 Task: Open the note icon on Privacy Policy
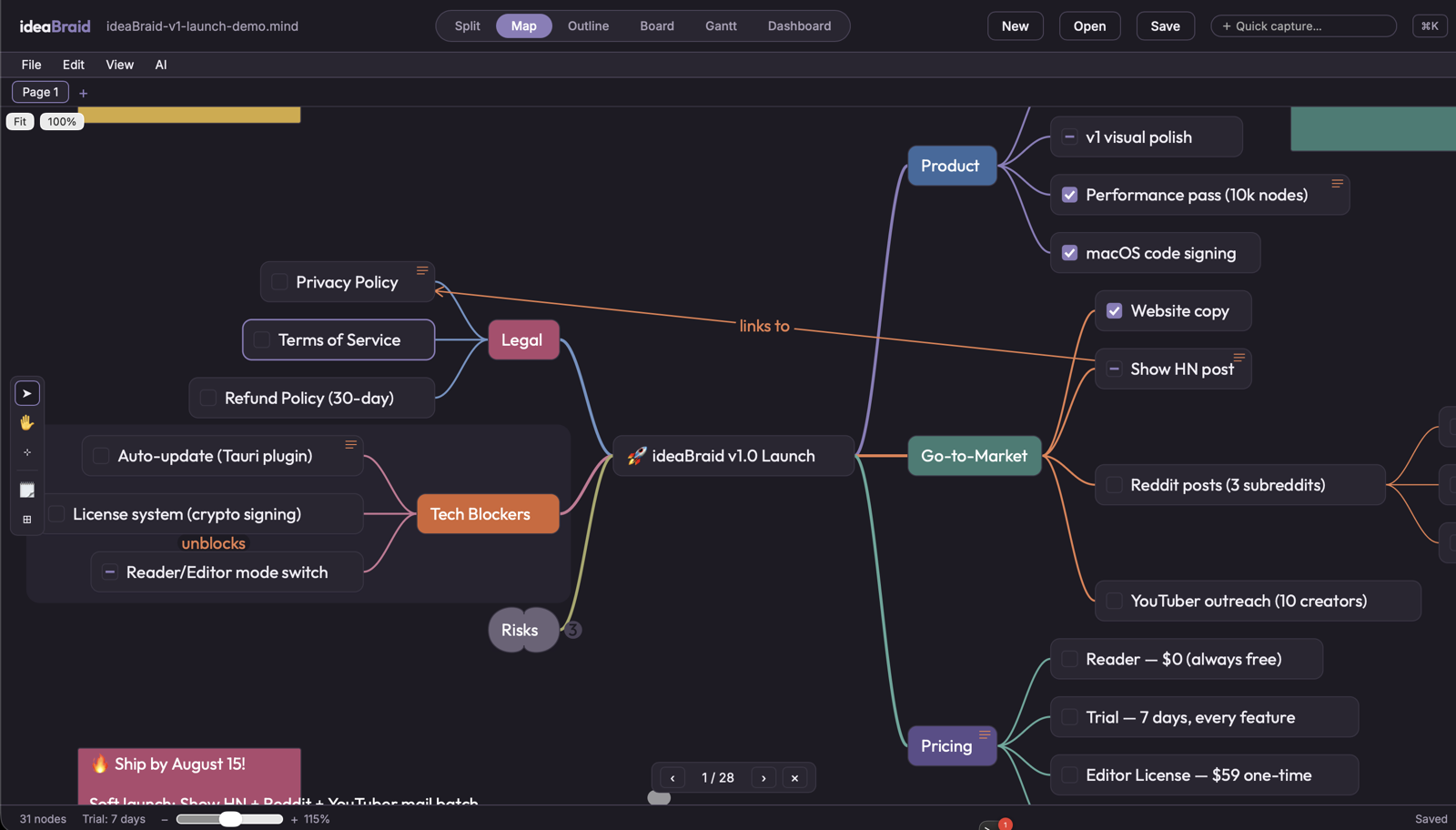coord(422,270)
